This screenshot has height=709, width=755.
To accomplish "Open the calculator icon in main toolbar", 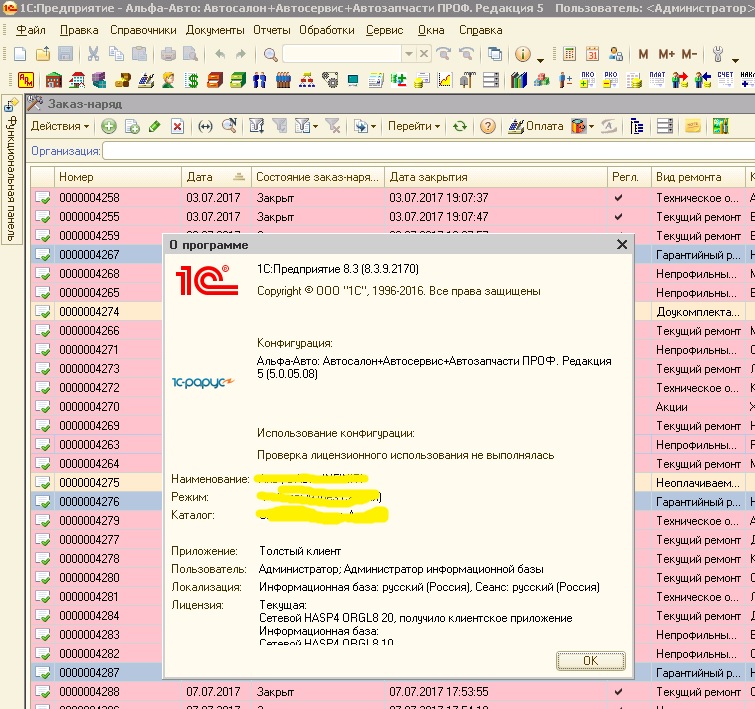I will coord(570,54).
